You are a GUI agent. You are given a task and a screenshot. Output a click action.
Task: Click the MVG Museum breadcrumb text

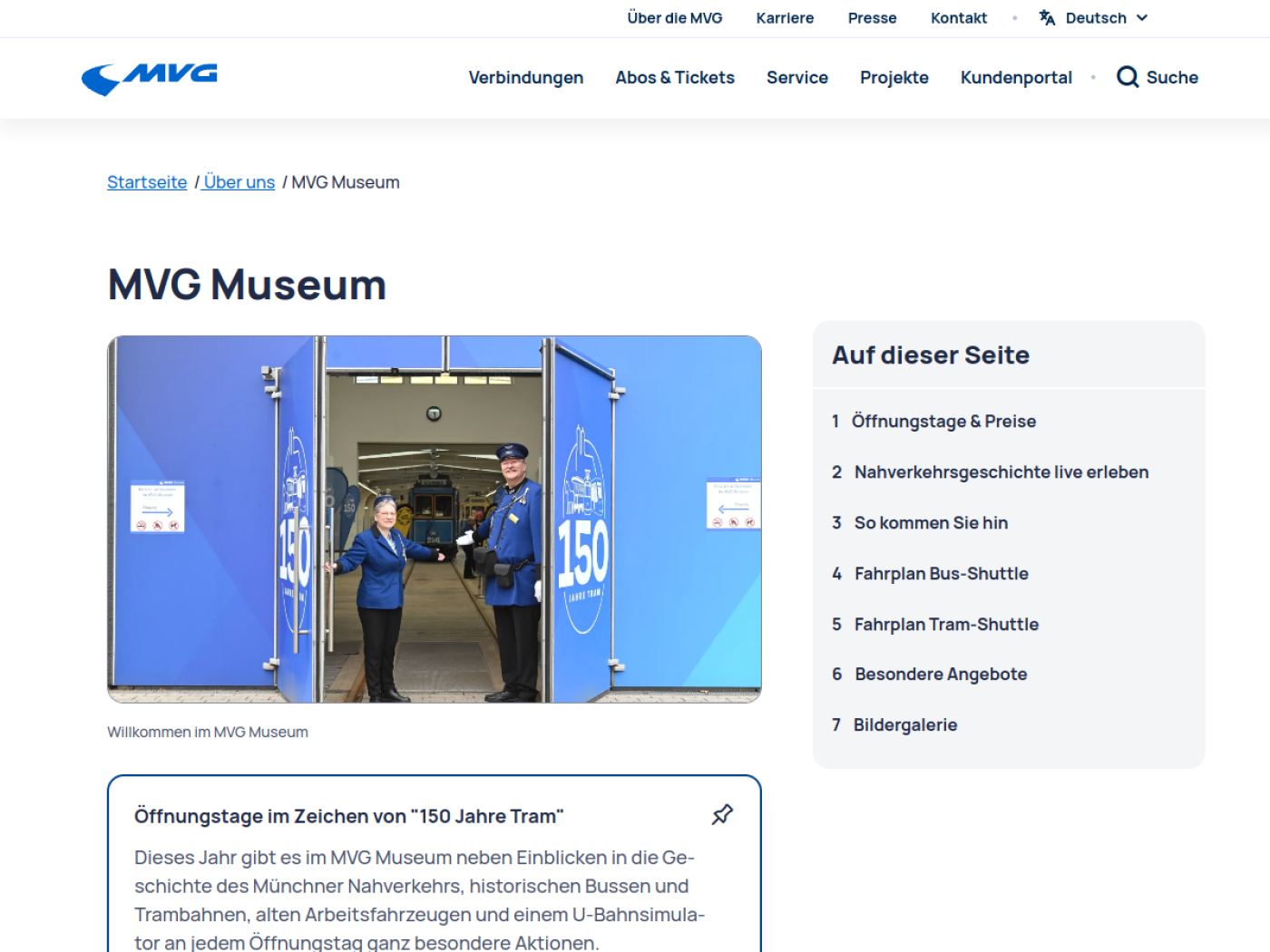coord(346,182)
